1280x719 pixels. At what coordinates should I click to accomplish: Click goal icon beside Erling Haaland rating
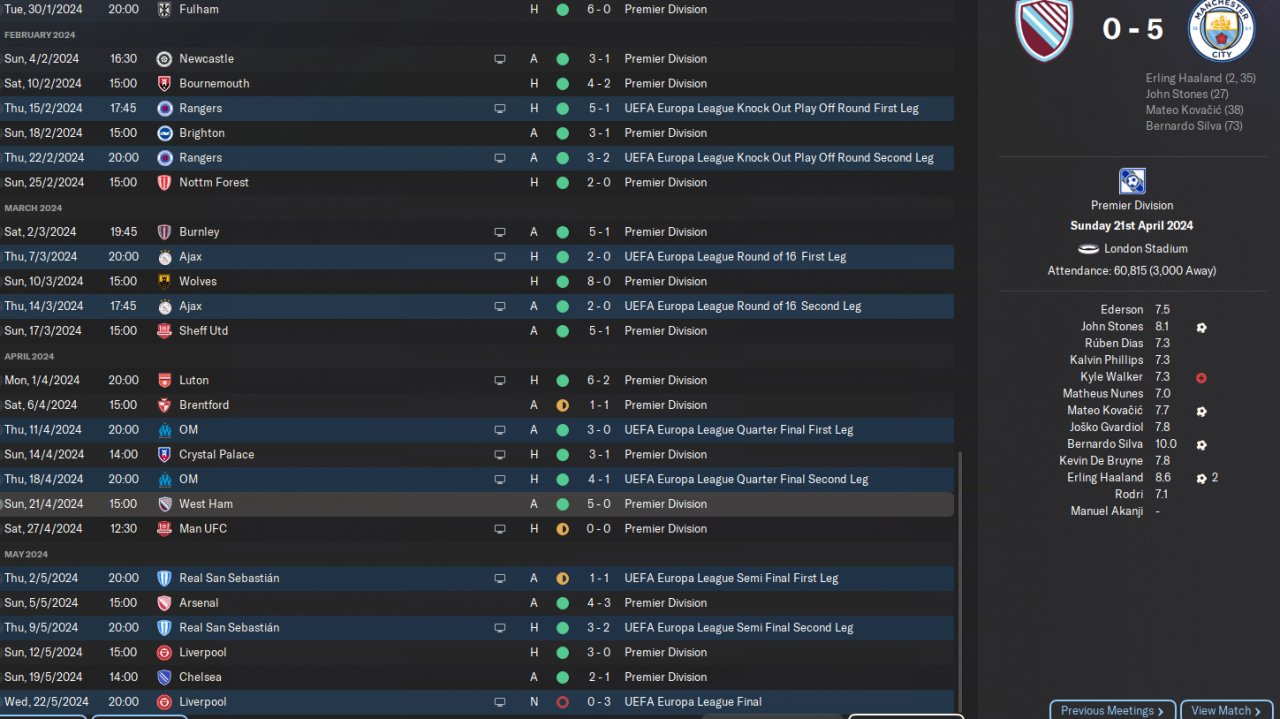point(1201,479)
